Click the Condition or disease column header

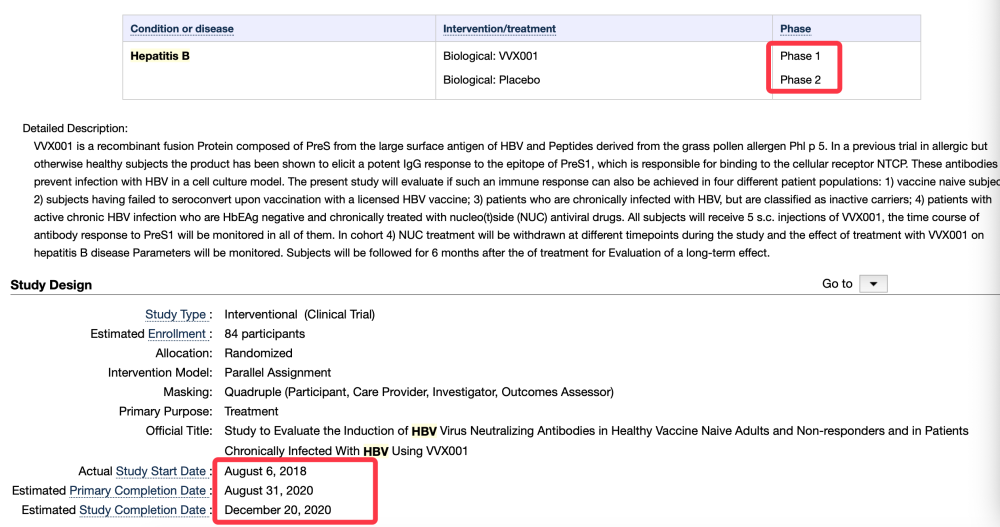click(182, 29)
